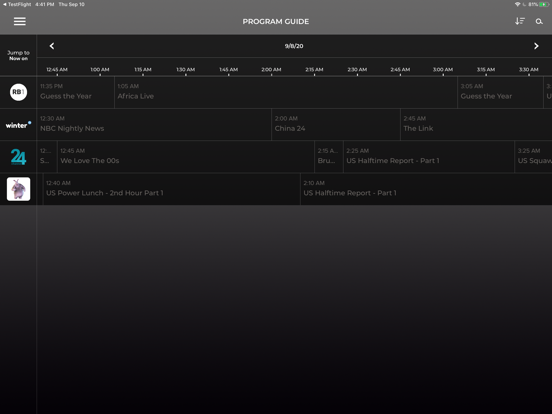
Task: Open NBC Nightly News program
Action: (154, 125)
